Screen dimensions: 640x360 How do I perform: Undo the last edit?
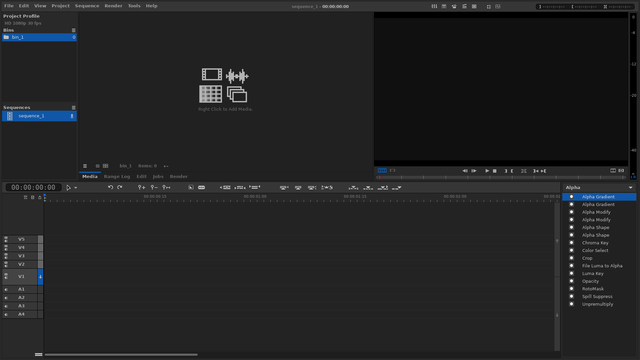pyautogui.click(x=110, y=187)
